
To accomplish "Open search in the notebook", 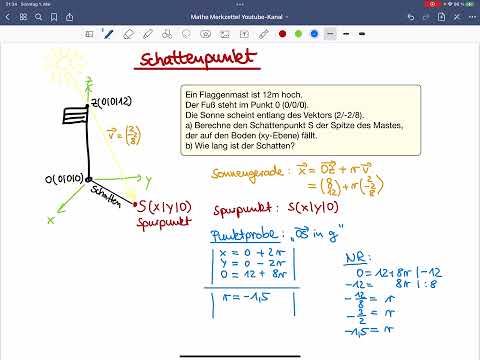I will [39, 17].
